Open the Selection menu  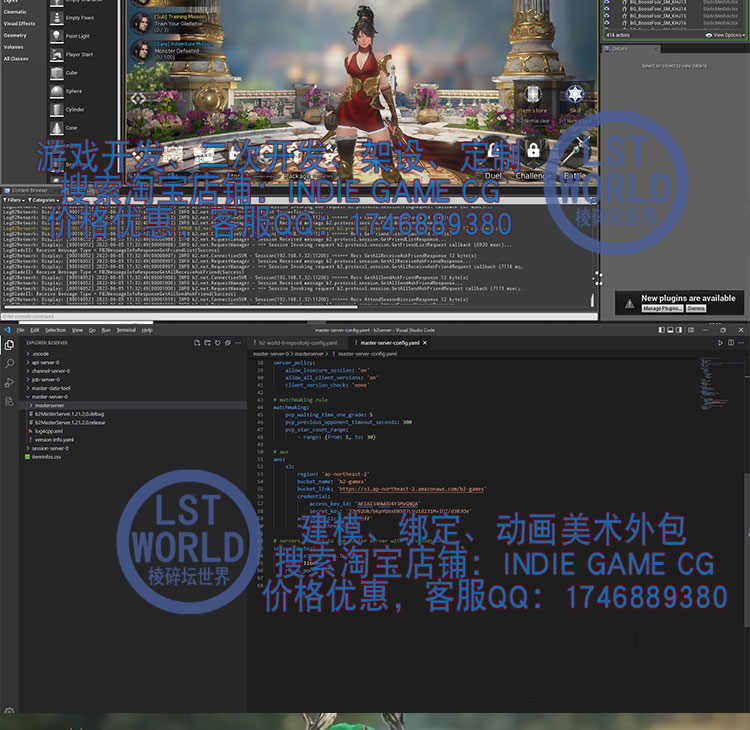pyautogui.click(x=55, y=330)
